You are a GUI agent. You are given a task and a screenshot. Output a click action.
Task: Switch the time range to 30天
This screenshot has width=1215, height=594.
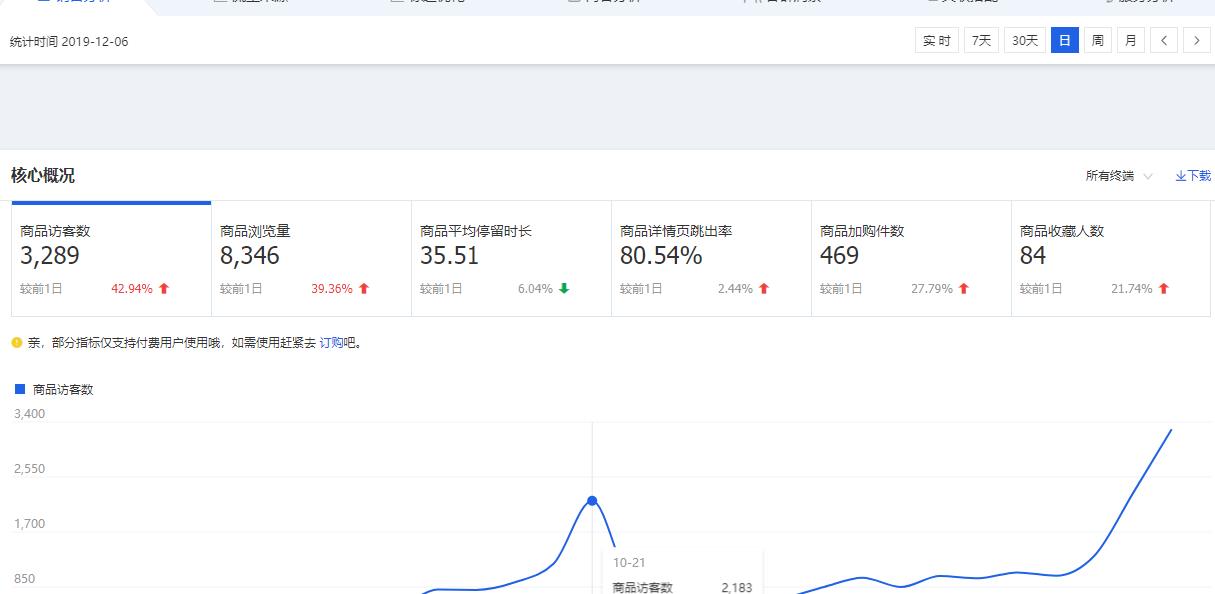[x=1025, y=41]
